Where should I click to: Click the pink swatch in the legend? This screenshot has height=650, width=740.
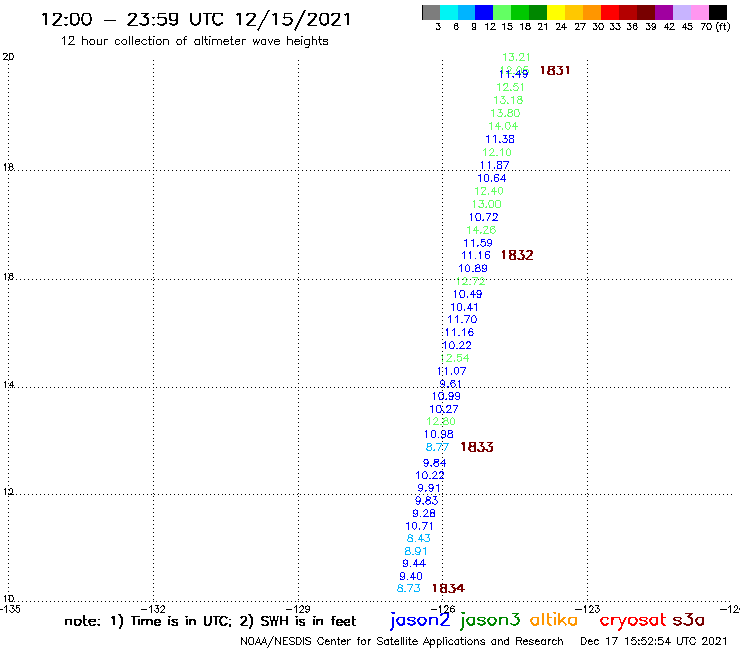pyautogui.click(x=699, y=12)
